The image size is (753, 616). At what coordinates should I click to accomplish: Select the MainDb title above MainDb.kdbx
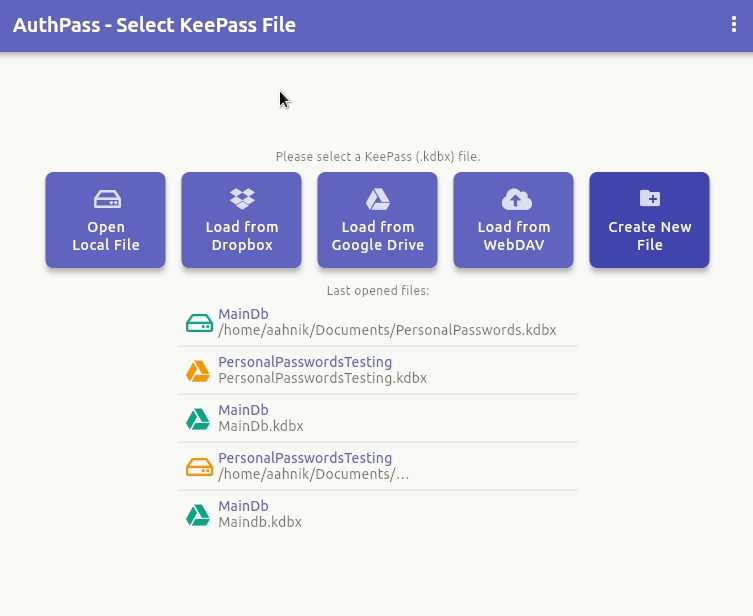pyautogui.click(x=243, y=410)
